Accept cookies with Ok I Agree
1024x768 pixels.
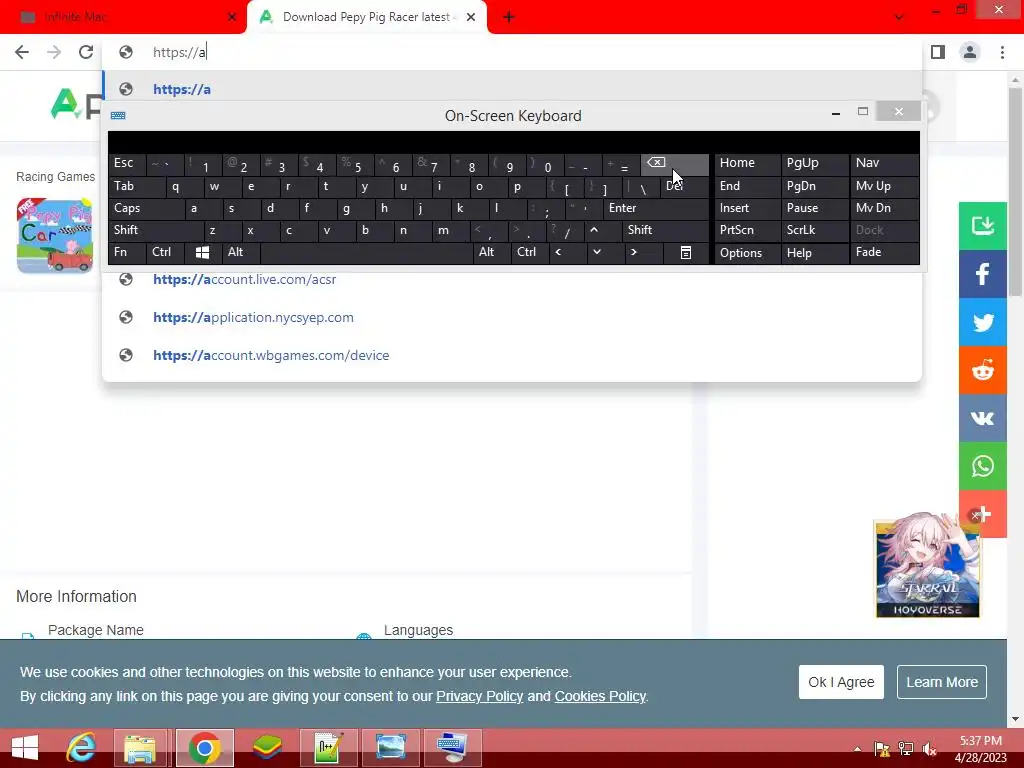[x=841, y=682]
